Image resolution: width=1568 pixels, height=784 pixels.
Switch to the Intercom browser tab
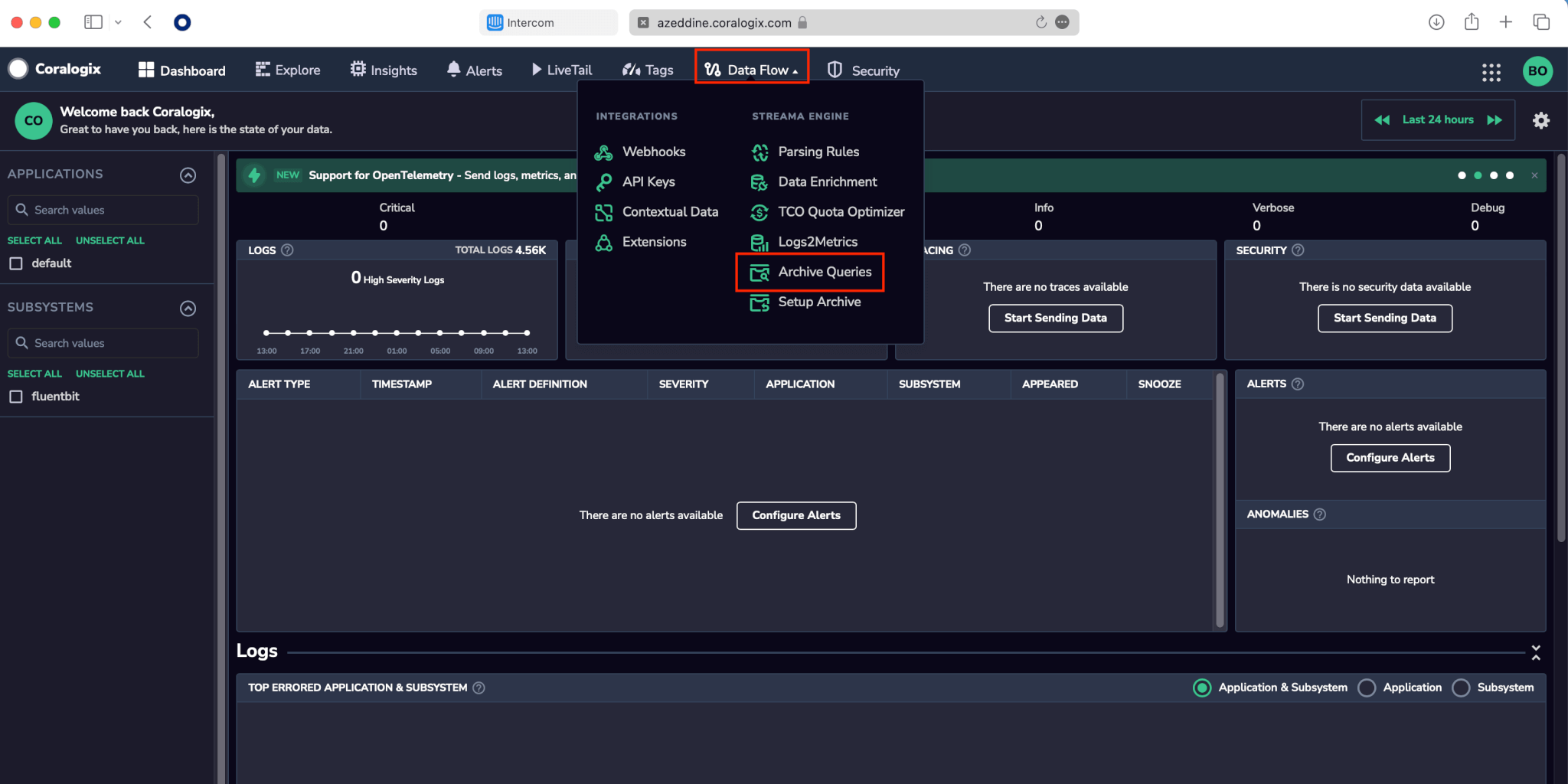point(548,22)
